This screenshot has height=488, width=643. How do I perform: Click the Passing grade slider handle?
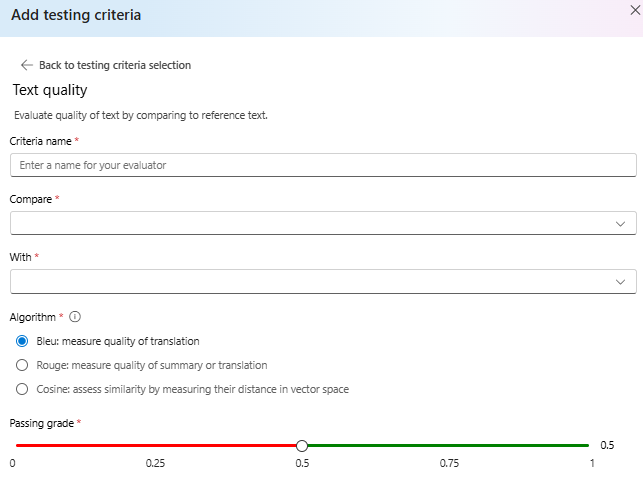point(302,446)
